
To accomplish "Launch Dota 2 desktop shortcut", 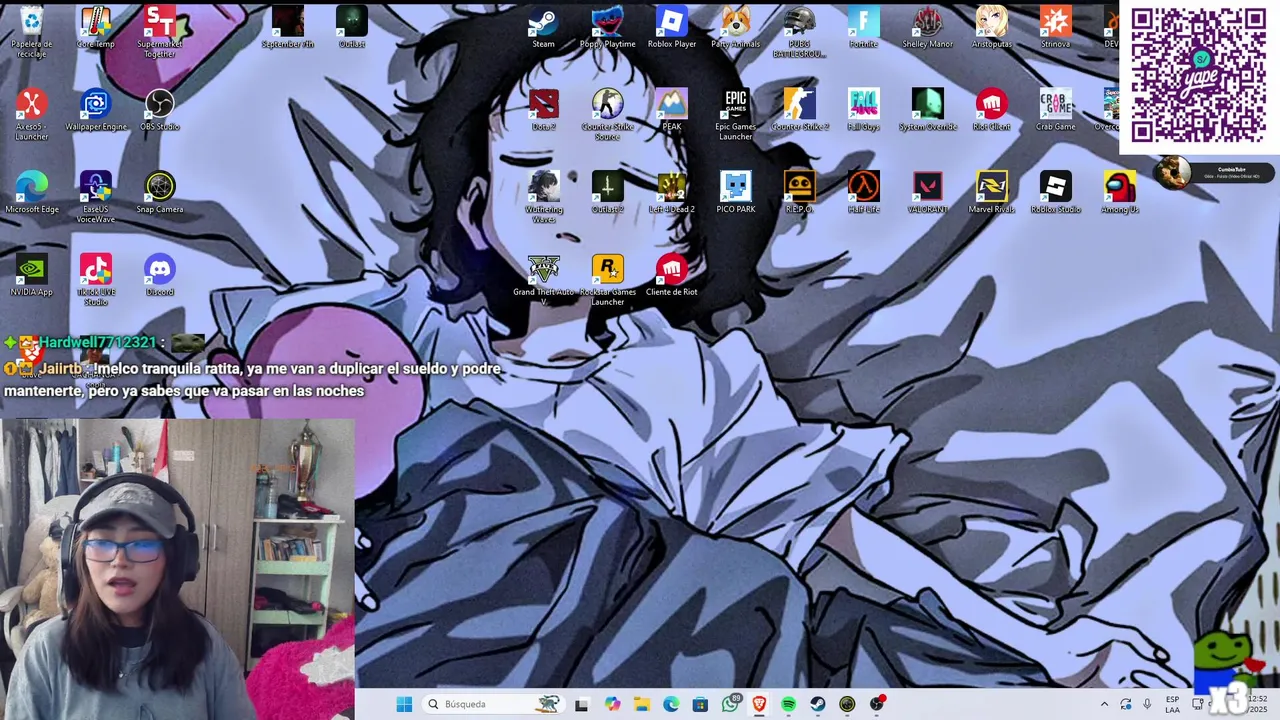I will pyautogui.click(x=543, y=110).
